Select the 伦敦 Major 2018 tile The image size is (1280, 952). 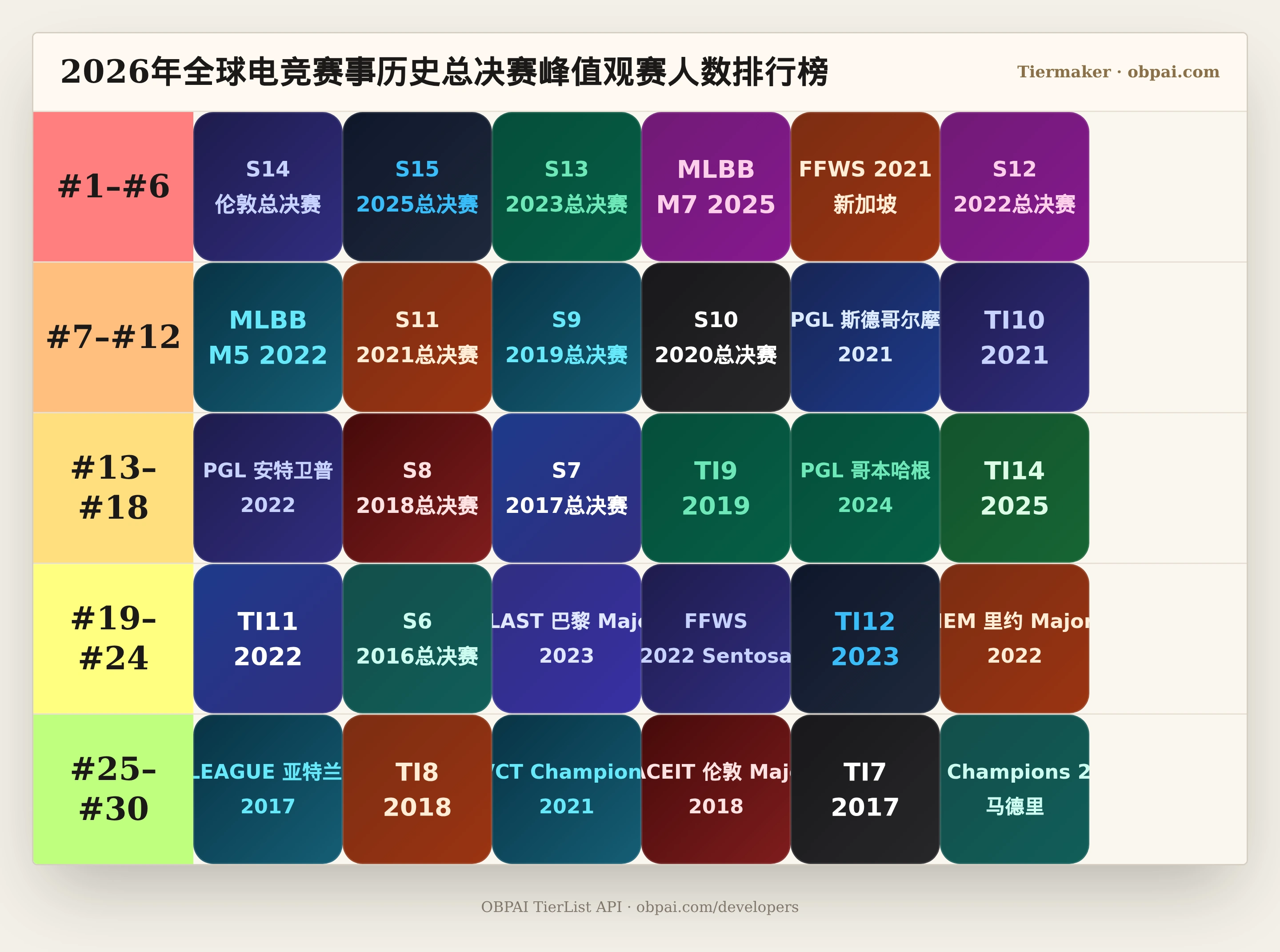716,789
